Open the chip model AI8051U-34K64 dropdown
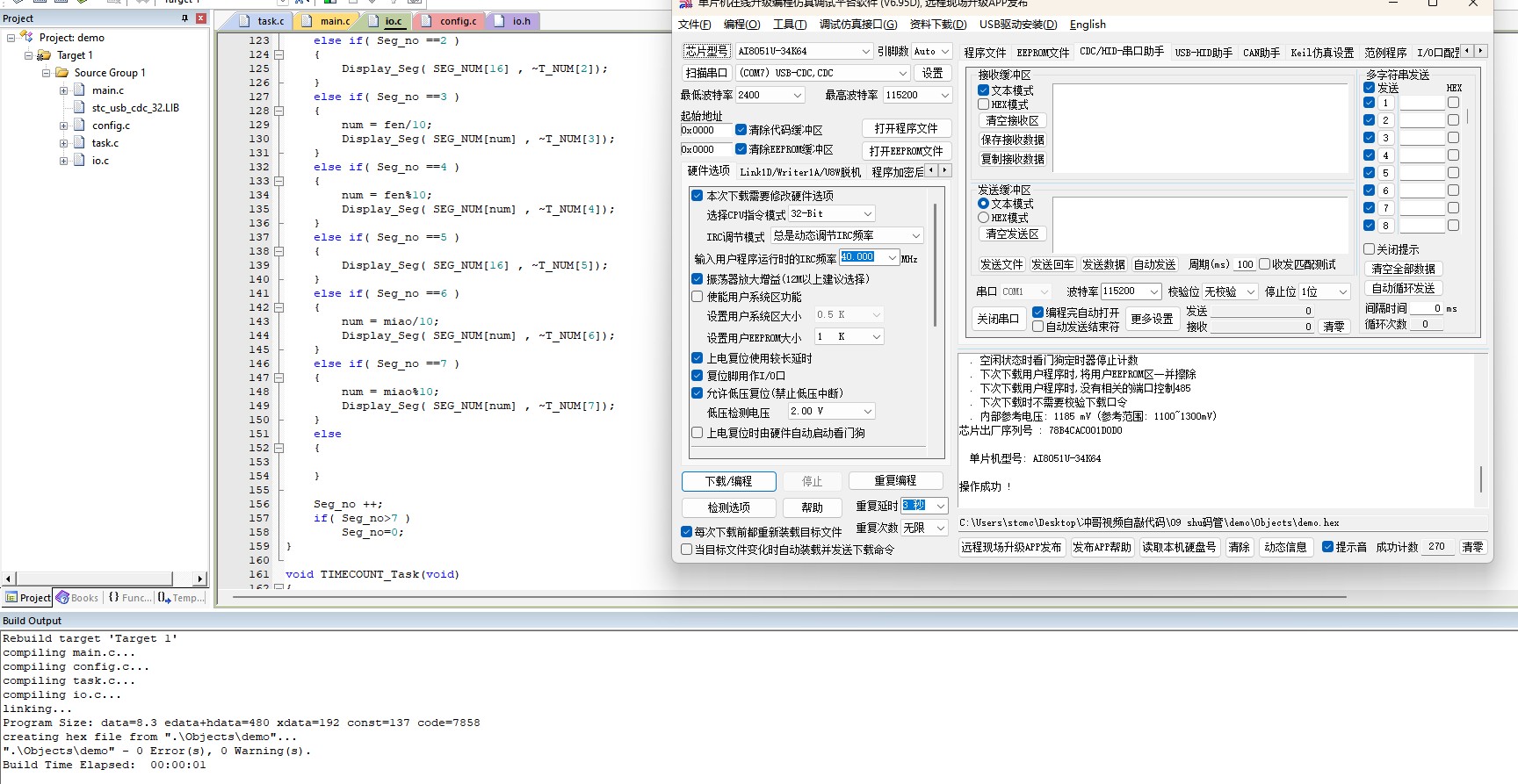This screenshot has width=1518, height=784. [x=804, y=51]
